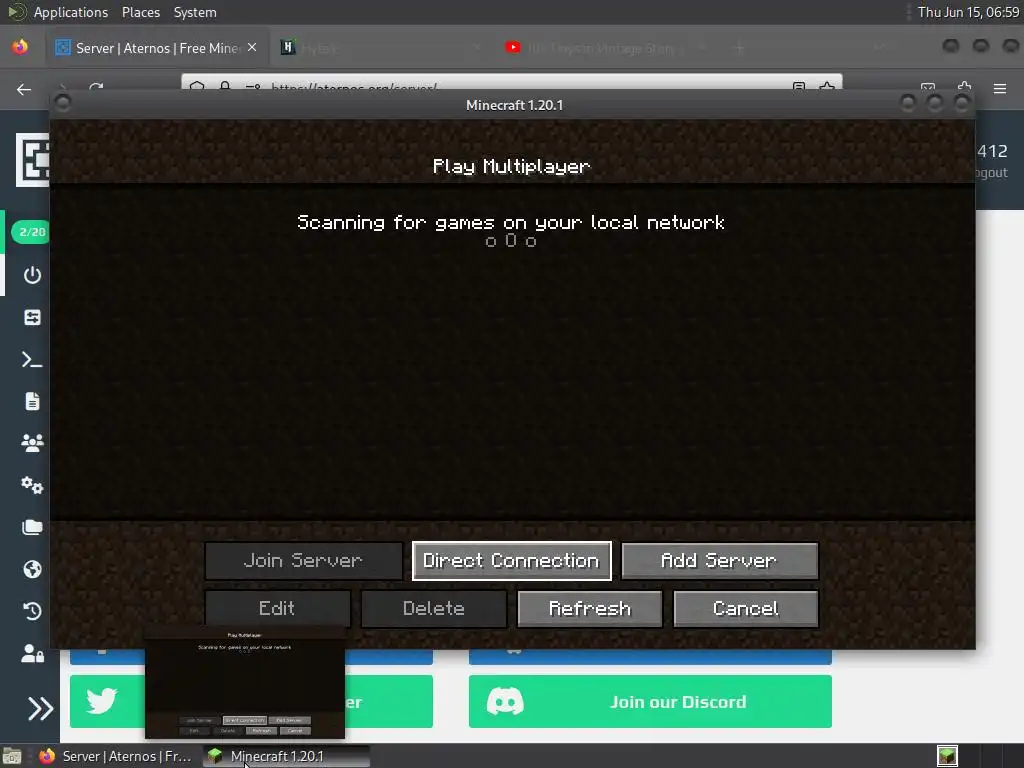1024x768 pixels.
Task: Click the Discord logo icon
Action: [x=505, y=701]
